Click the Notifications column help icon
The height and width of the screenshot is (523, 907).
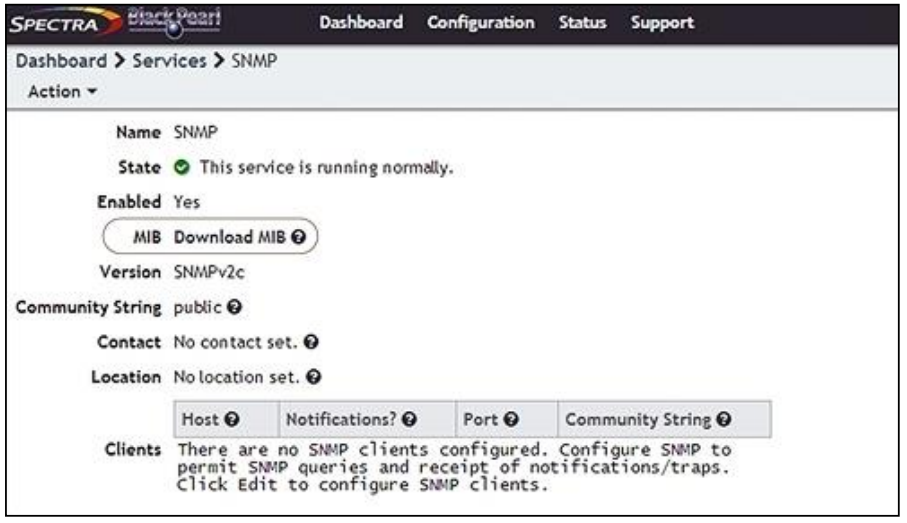[410, 419]
